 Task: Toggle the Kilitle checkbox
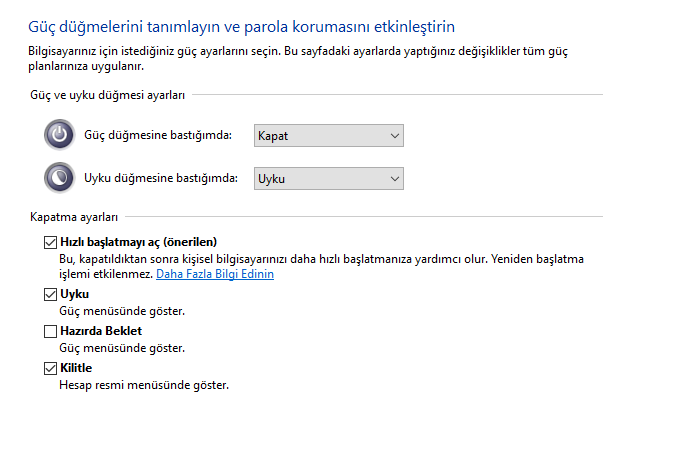[51, 368]
